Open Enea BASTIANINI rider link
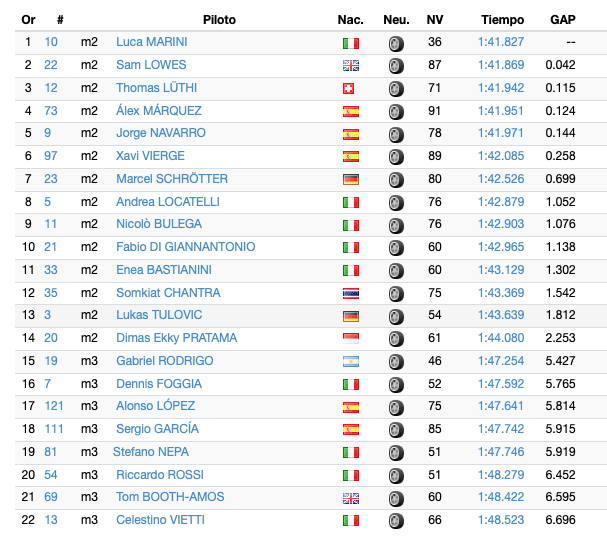 [x=164, y=270]
